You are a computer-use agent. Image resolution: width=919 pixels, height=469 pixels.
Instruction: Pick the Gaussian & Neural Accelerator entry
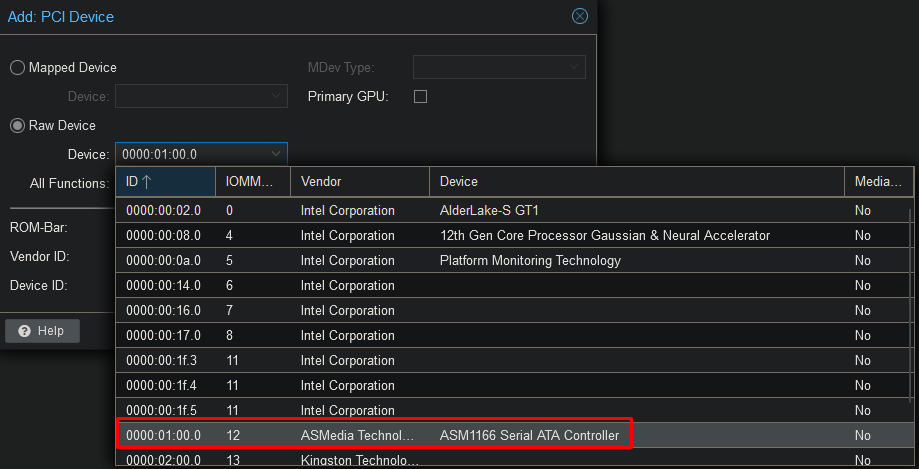tap(604, 236)
